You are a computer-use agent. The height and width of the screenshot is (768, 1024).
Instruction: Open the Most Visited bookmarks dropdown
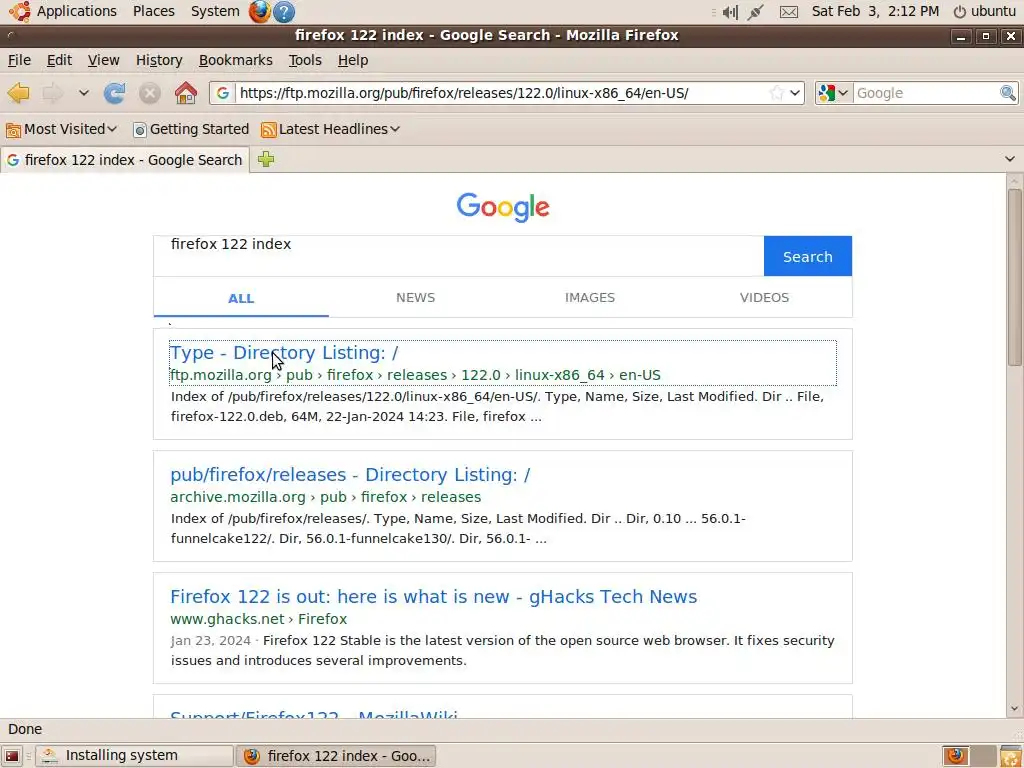pyautogui.click(x=62, y=129)
